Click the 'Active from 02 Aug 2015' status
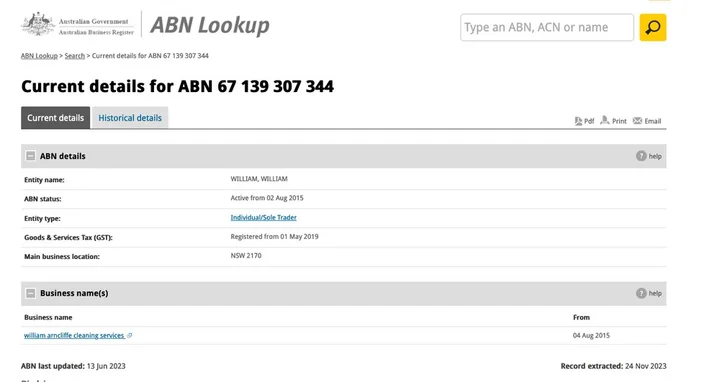This screenshot has height=382, width=720. click(267, 198)
